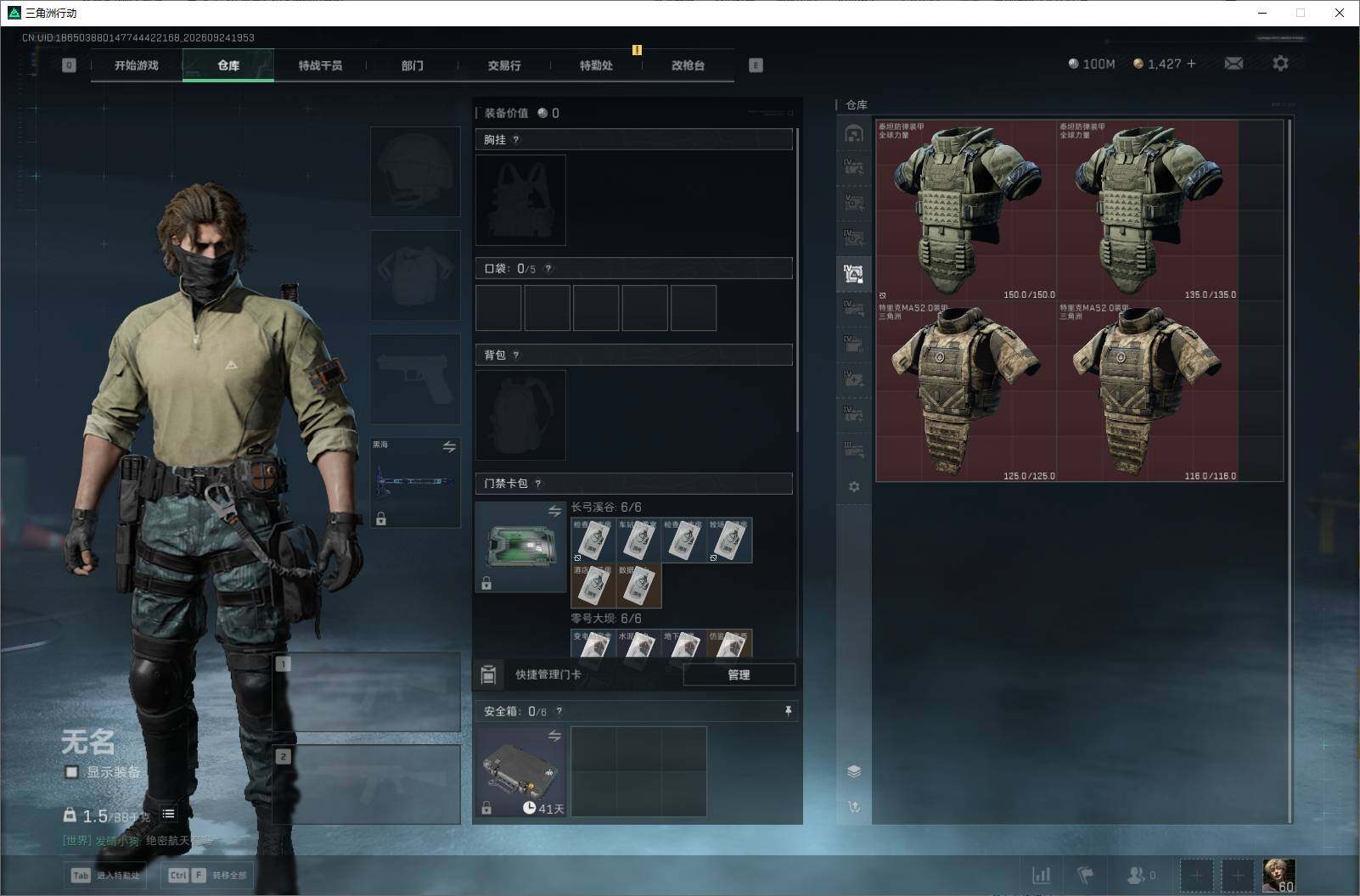This screenshot has height=896, width=1360.
Task: Open the carry weight details list icon
Action: coord(169,815)
